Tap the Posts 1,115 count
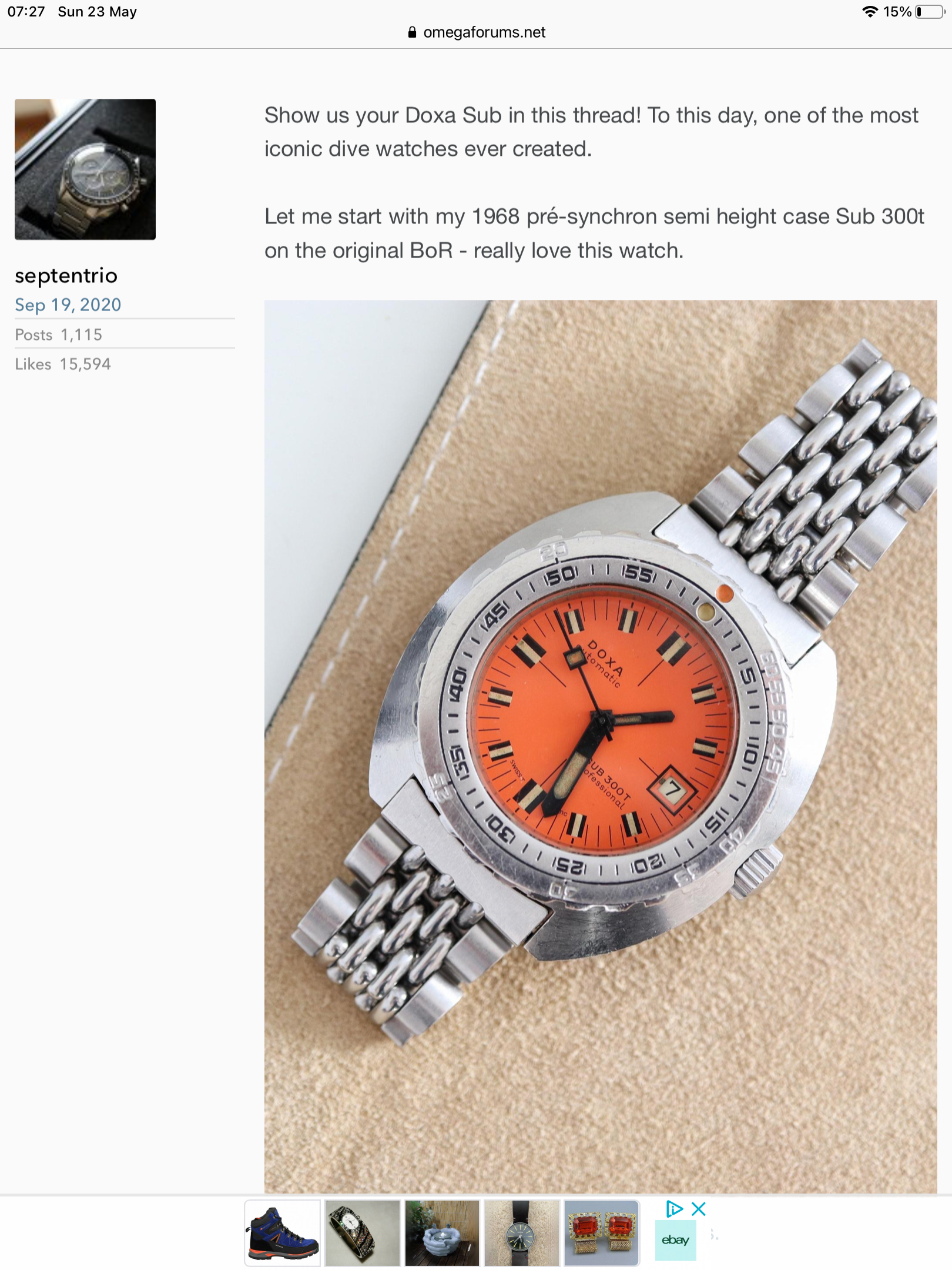Screen dimensions: 952x1270 (x=59, y=335)
